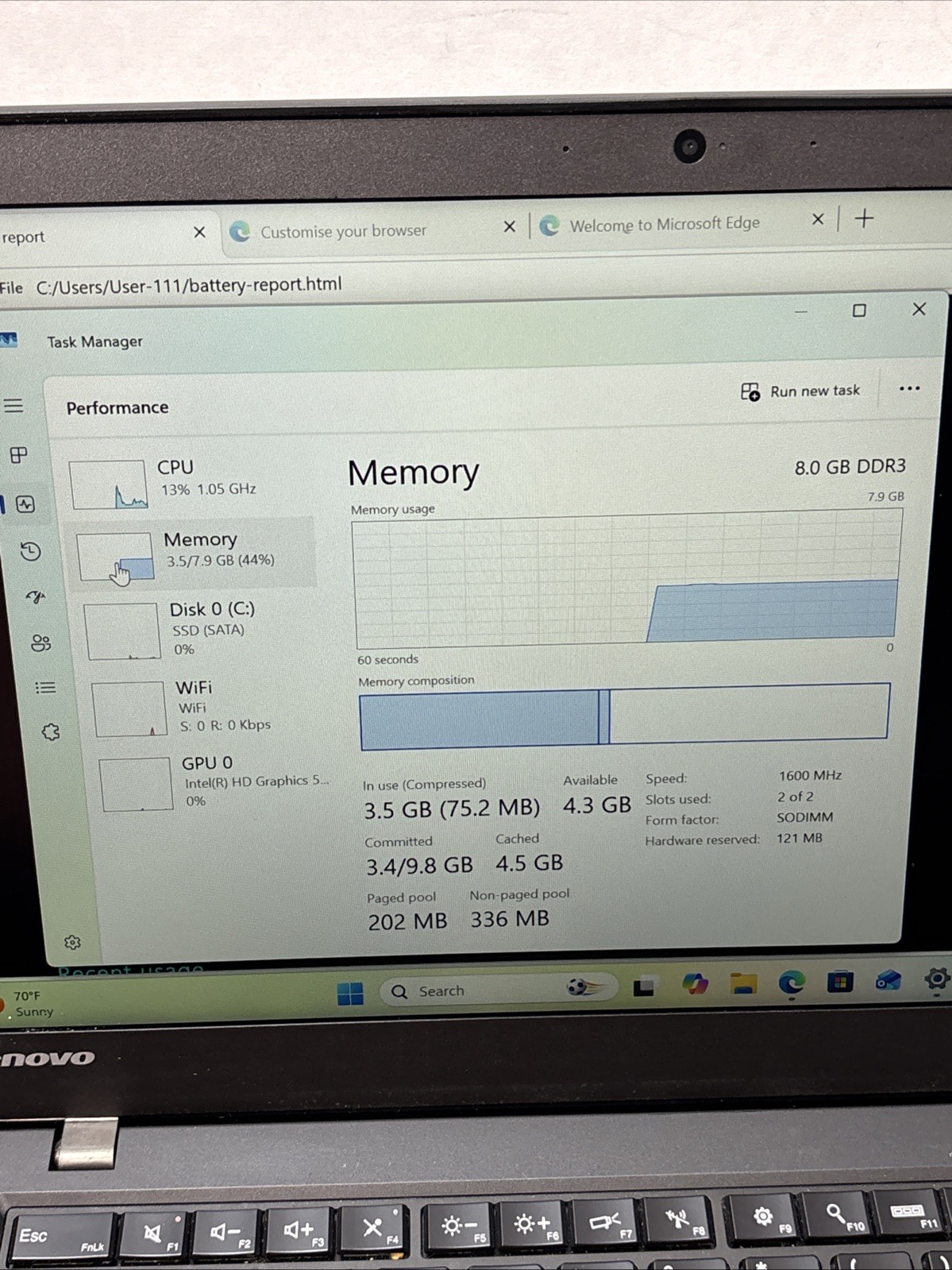The width and height of the screenshot is (952, 1270).
Task: Open Microsoft Store from the taskbar
Action: point(839,982)
